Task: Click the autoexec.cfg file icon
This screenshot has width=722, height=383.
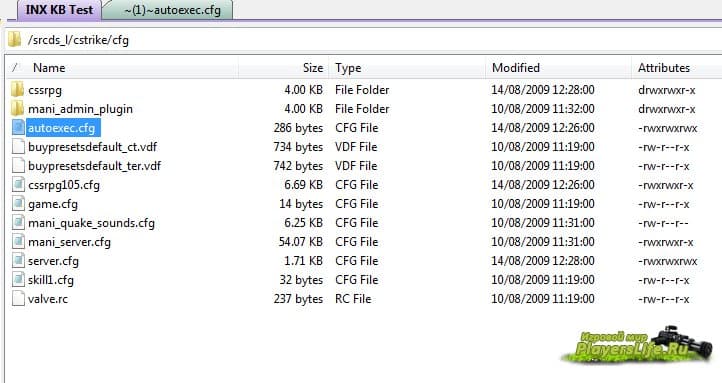Action: click(18, 128)
